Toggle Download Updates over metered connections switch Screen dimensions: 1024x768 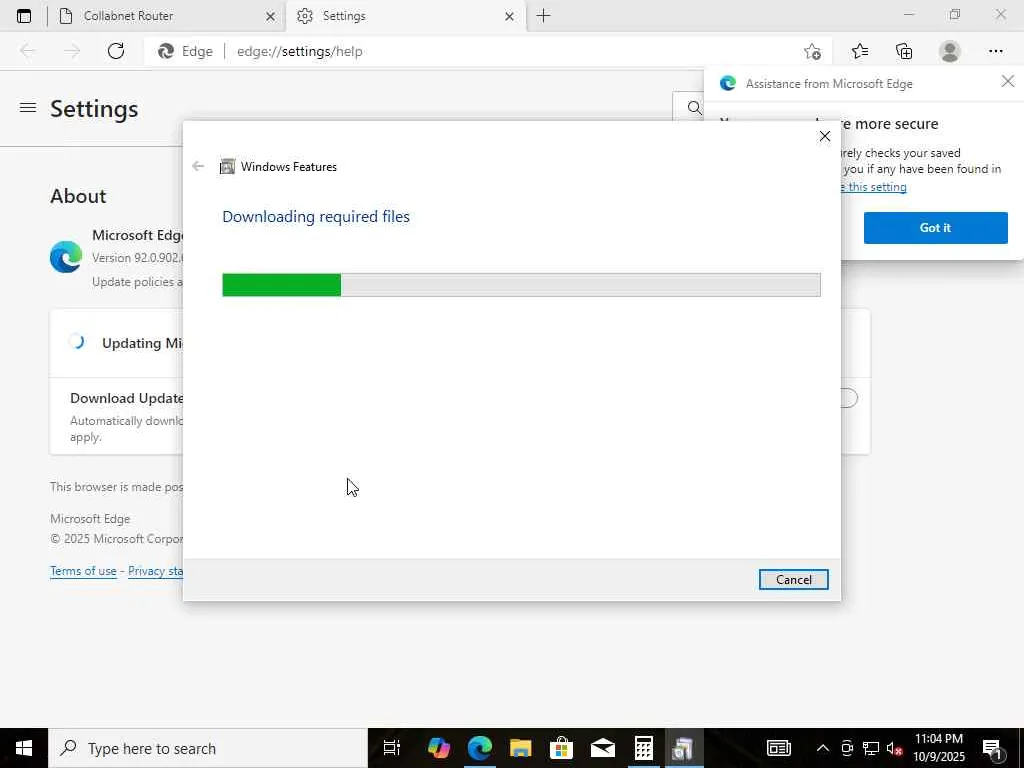pos(848,398)
